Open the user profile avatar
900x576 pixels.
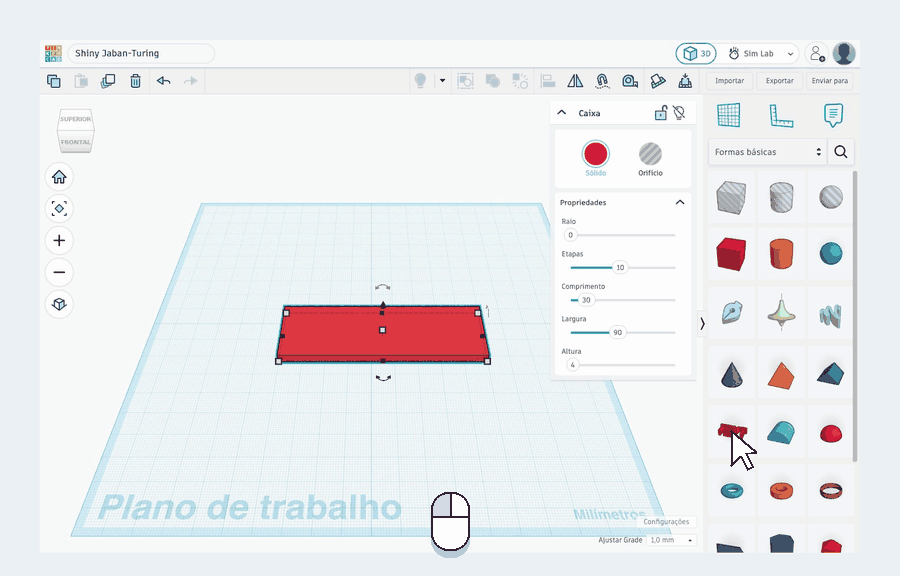[x=844, y=54]
